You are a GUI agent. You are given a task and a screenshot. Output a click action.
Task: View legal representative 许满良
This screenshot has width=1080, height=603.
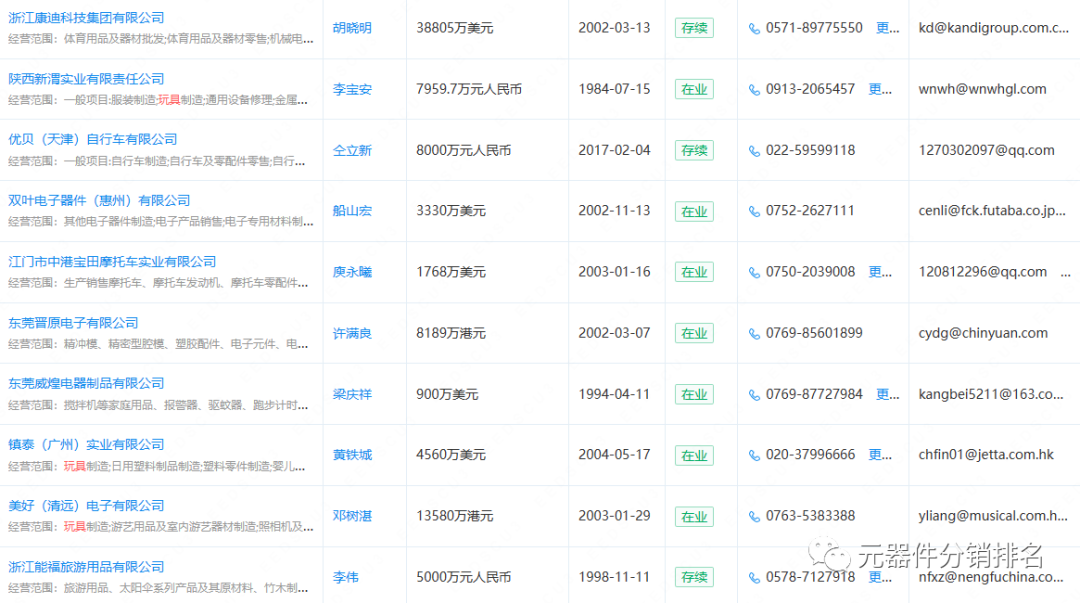(x=352, y=334)
